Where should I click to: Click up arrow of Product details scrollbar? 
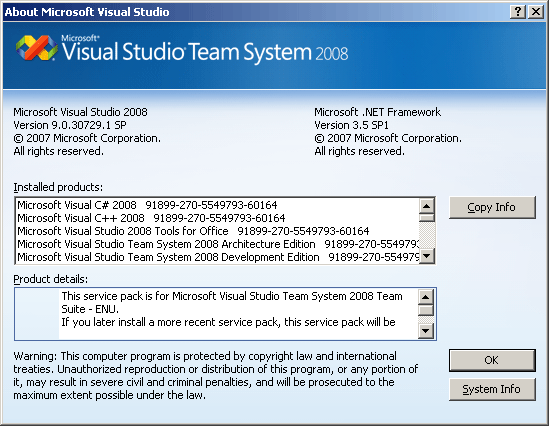pos(426,298)
